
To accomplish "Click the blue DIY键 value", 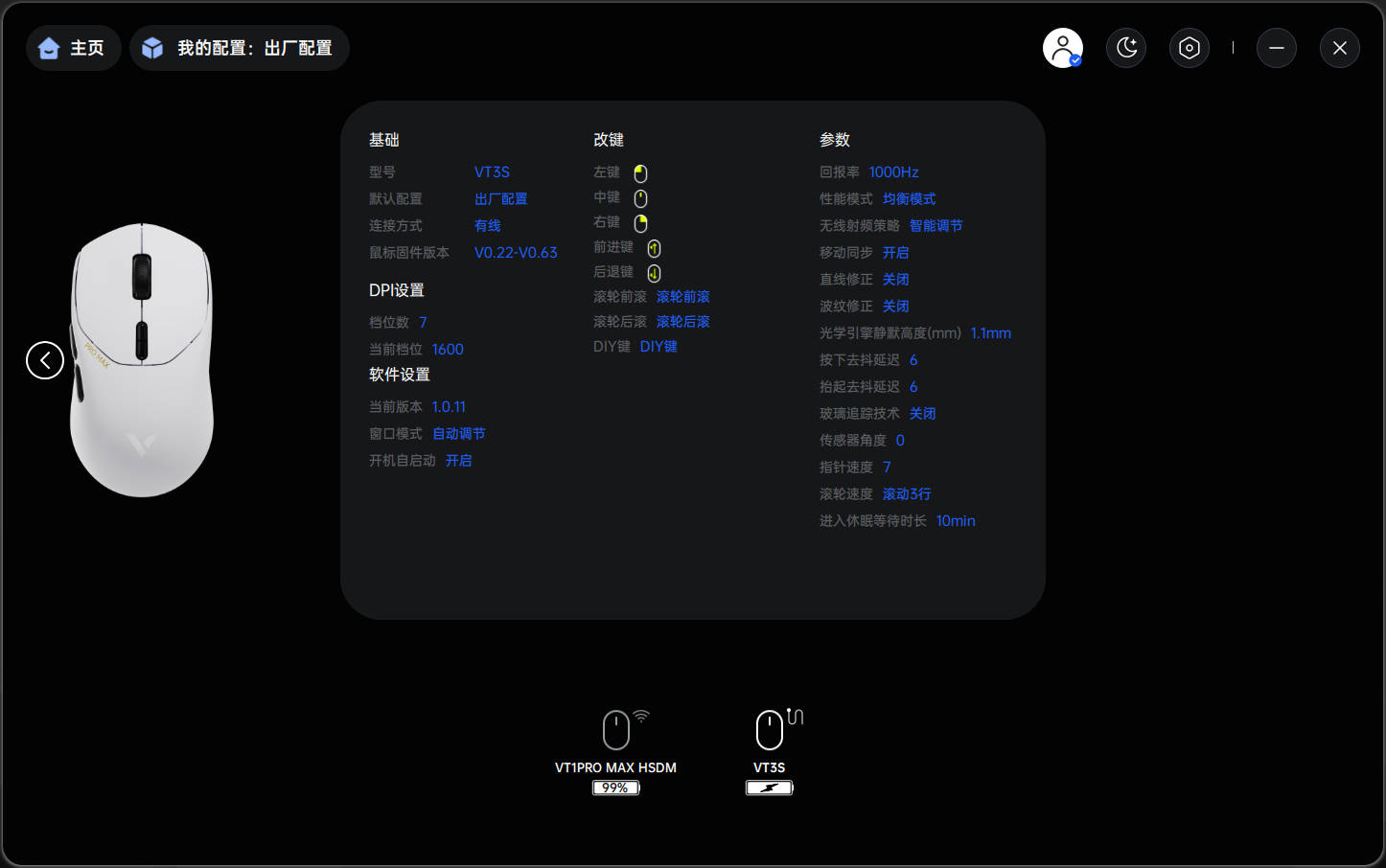I will coord(658,347).
